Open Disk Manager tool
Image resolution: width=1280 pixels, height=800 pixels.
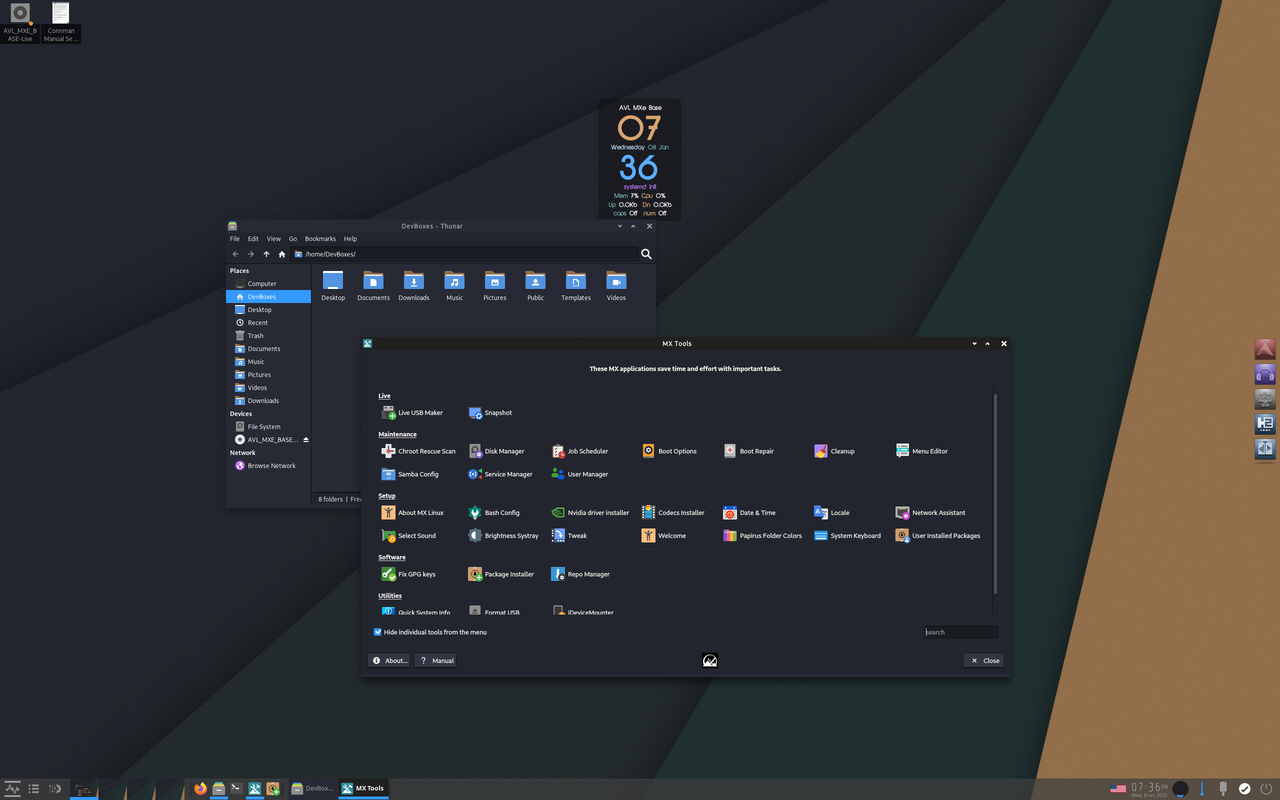(x=496, y=451)
